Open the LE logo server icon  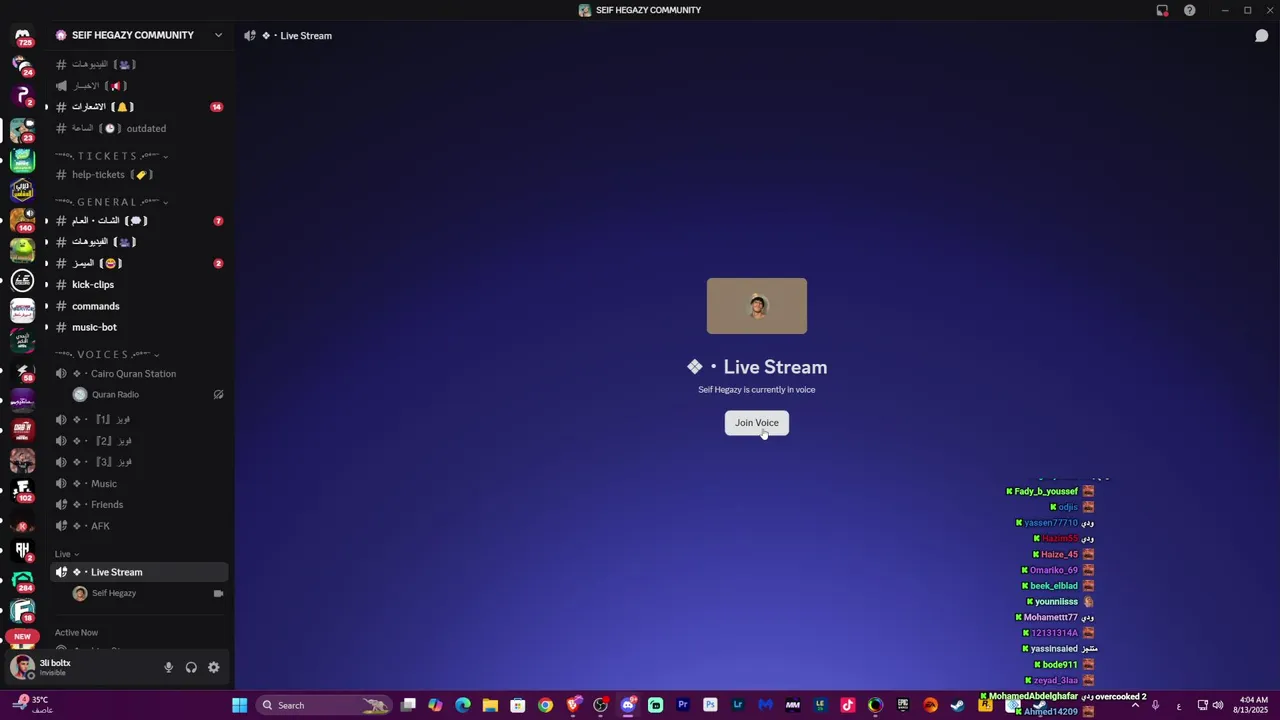click(x=22, y=281)
